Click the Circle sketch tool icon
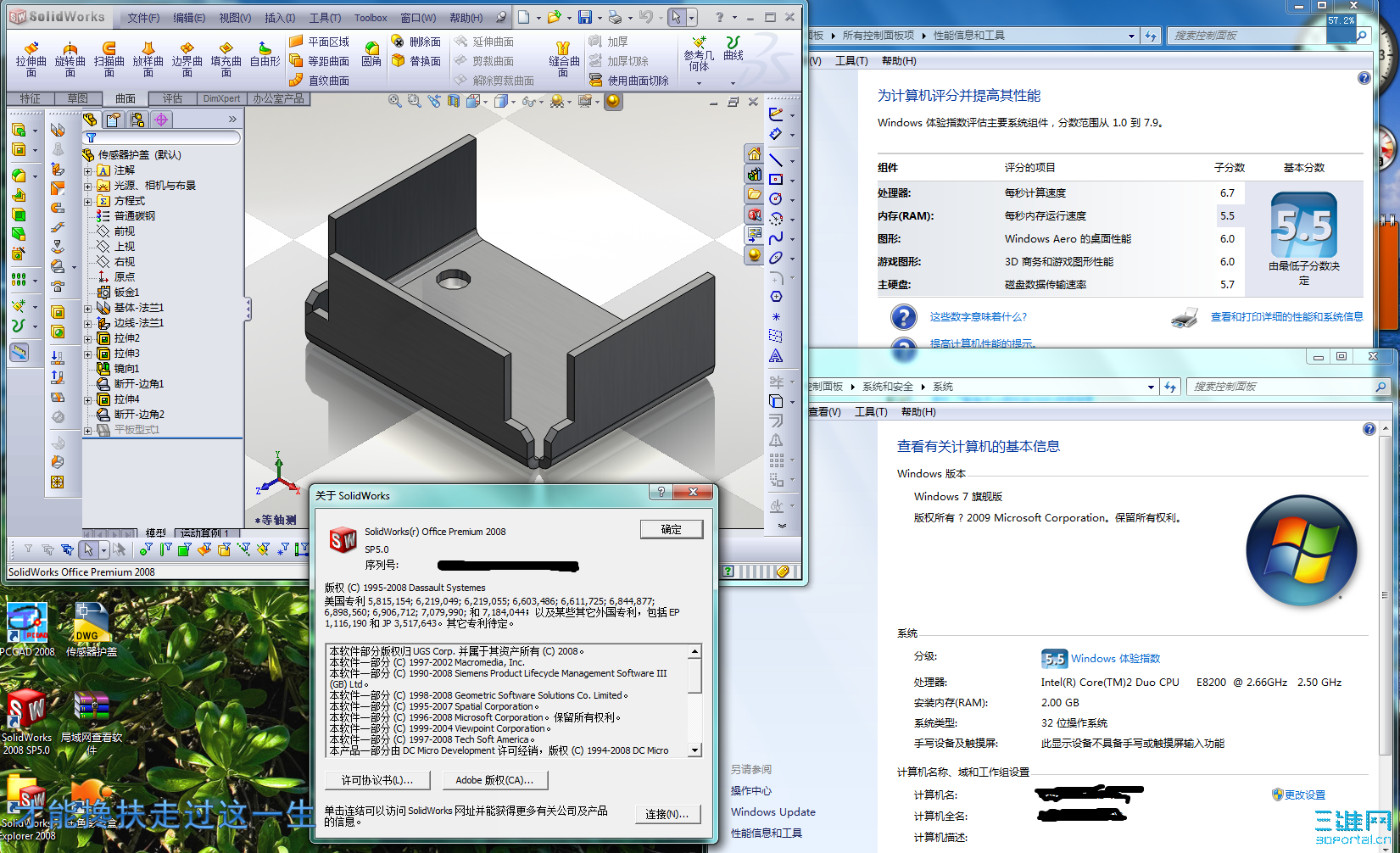This screenshot has height=853, width=1400. pos(776,198)
